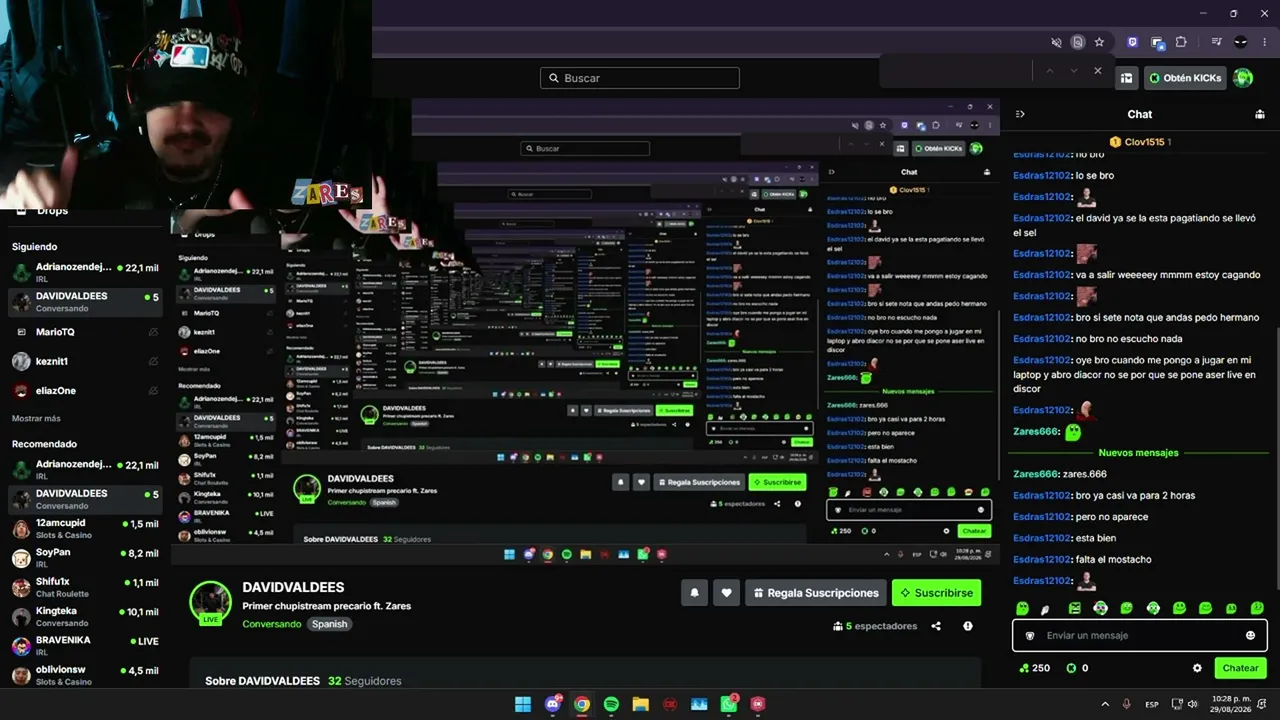This screenshot has height=720, width=1280.
Task: Open the Chrome media controls icon
Action: 1216,42
